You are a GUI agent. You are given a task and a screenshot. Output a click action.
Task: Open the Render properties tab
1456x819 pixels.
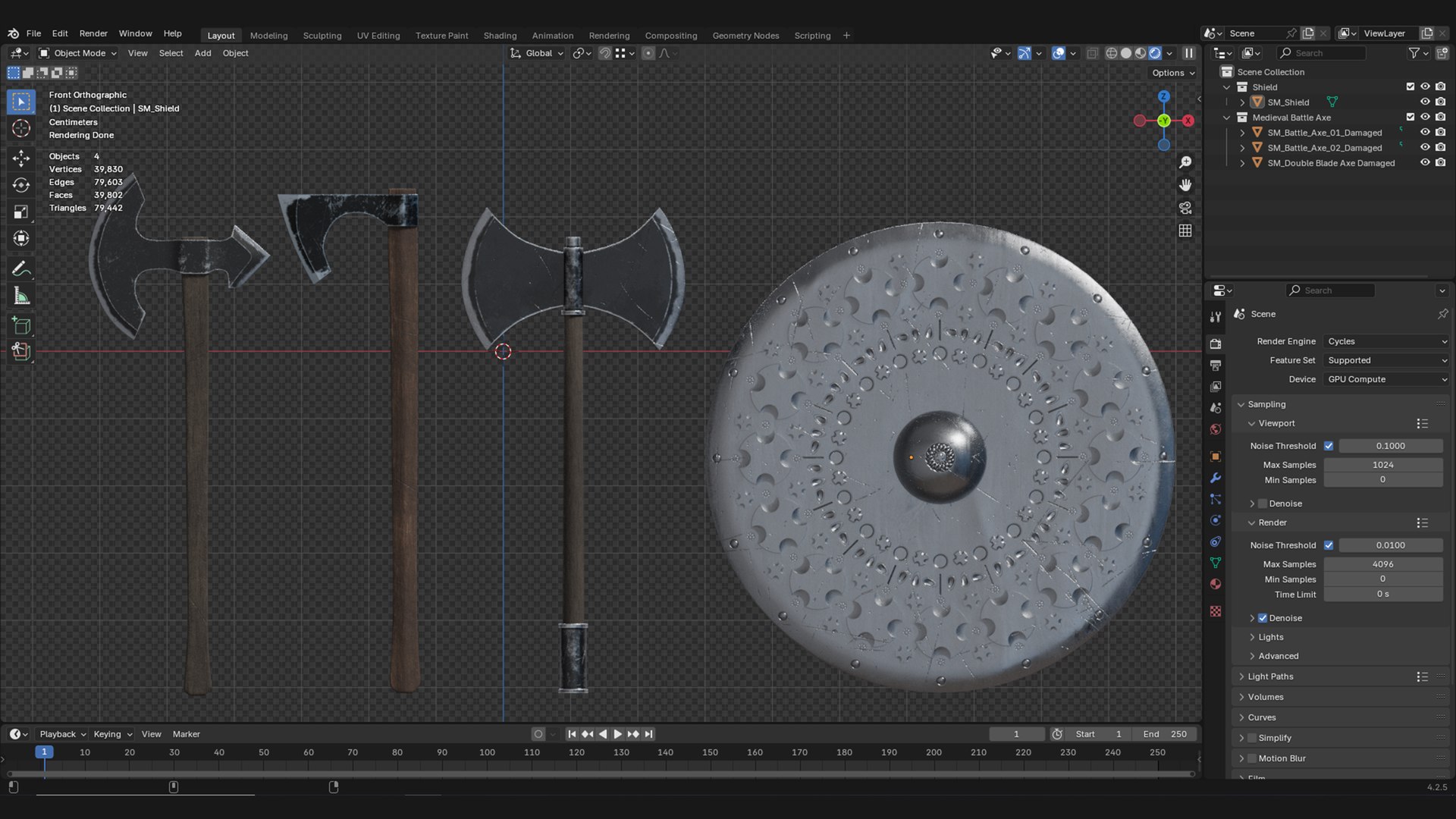click(x=1216, y=344)
